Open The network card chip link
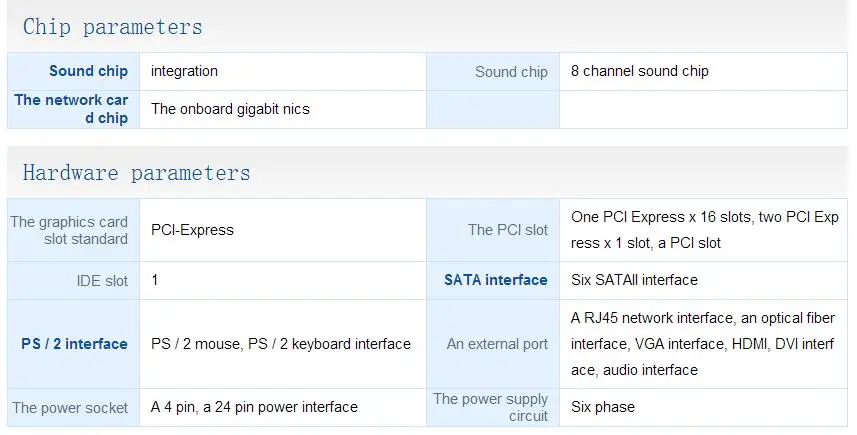Screen dimensions: 857x435 pyautogui.click(x=72, y=109)
